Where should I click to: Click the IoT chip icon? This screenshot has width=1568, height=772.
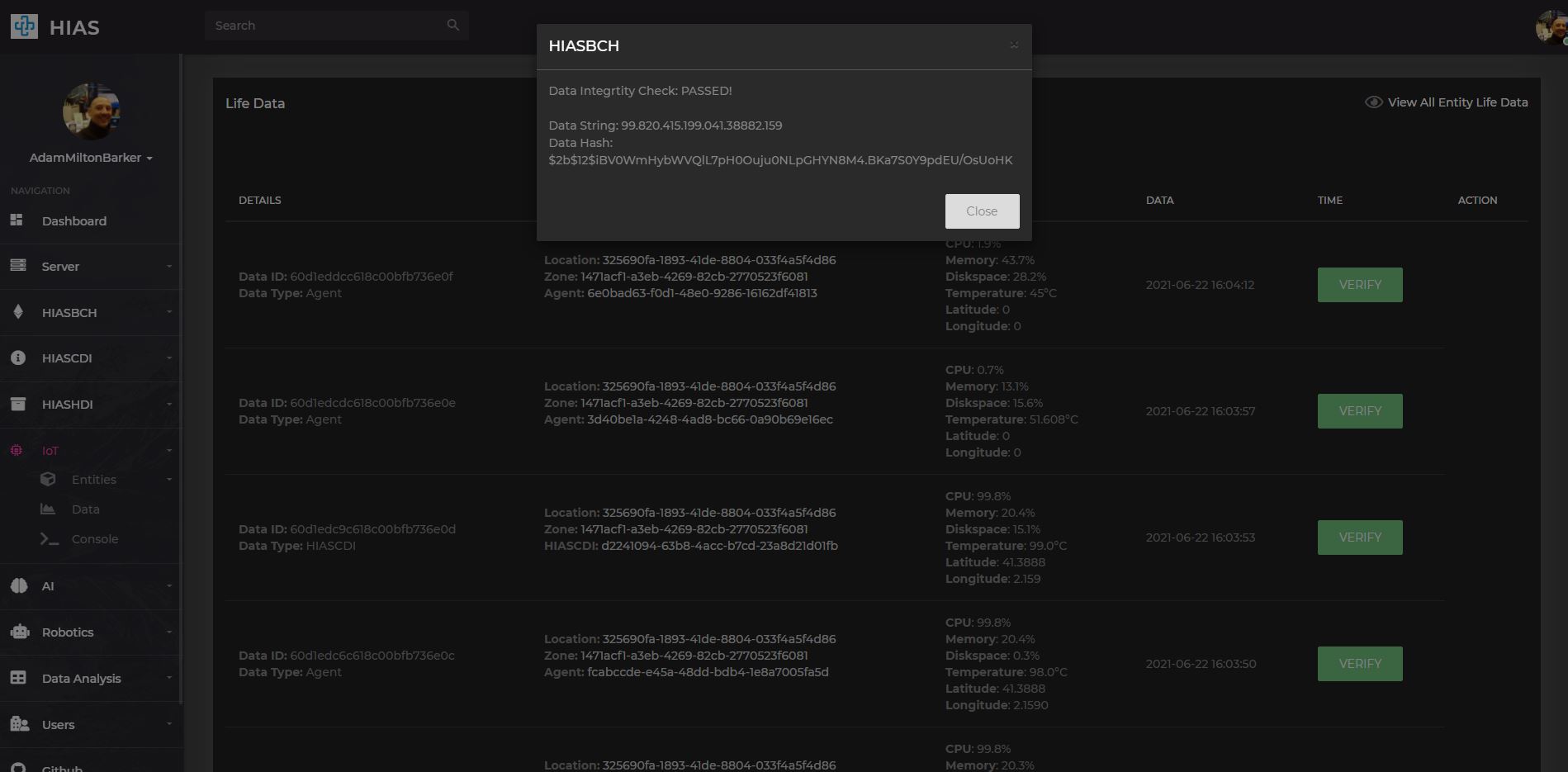click(17, 450)
